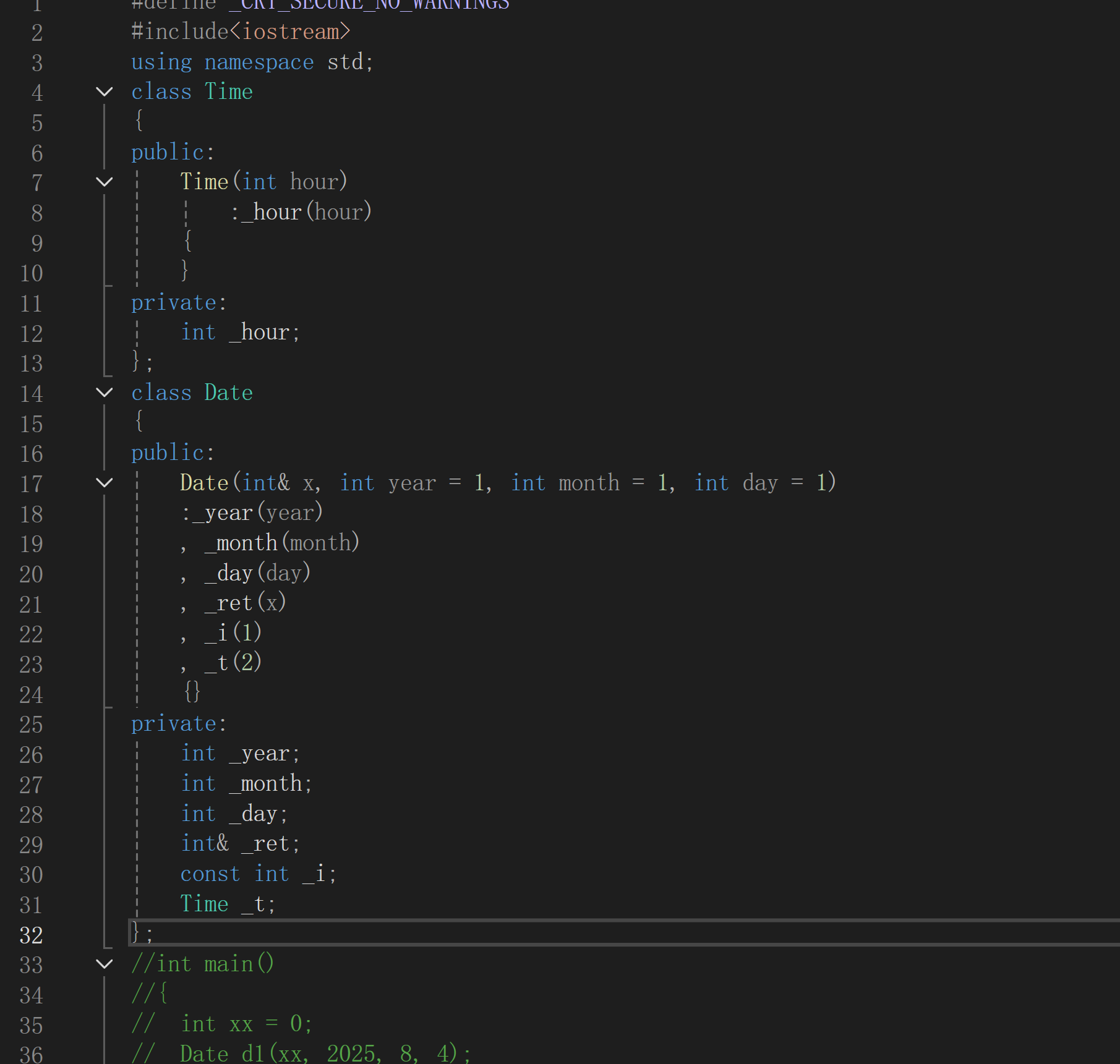The height and width of the screenshot is (1064, 1120).
Task: Click closing '};' on line 32
Action: coord(142,932)
